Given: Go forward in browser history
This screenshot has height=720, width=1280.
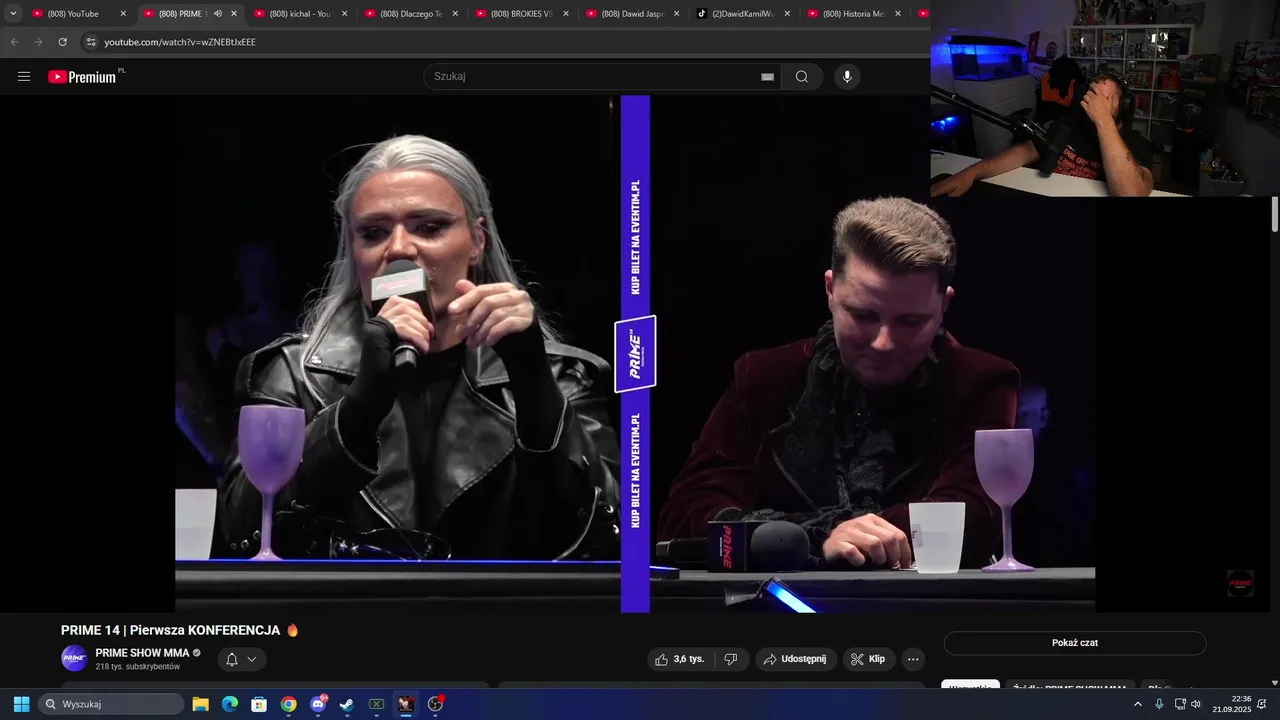Looking at the screenshot, I should coord(38,42).
